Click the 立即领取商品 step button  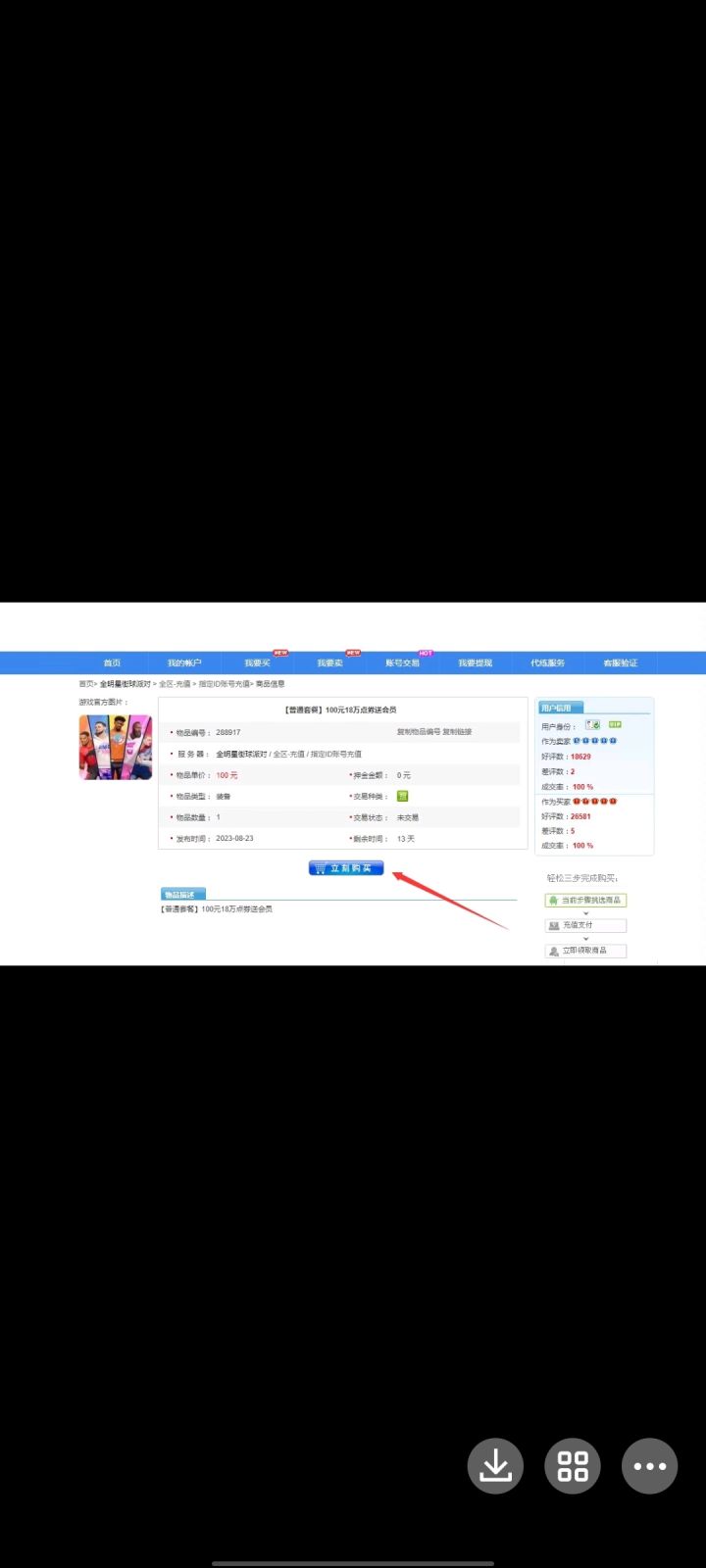click(x=585, y=951)
